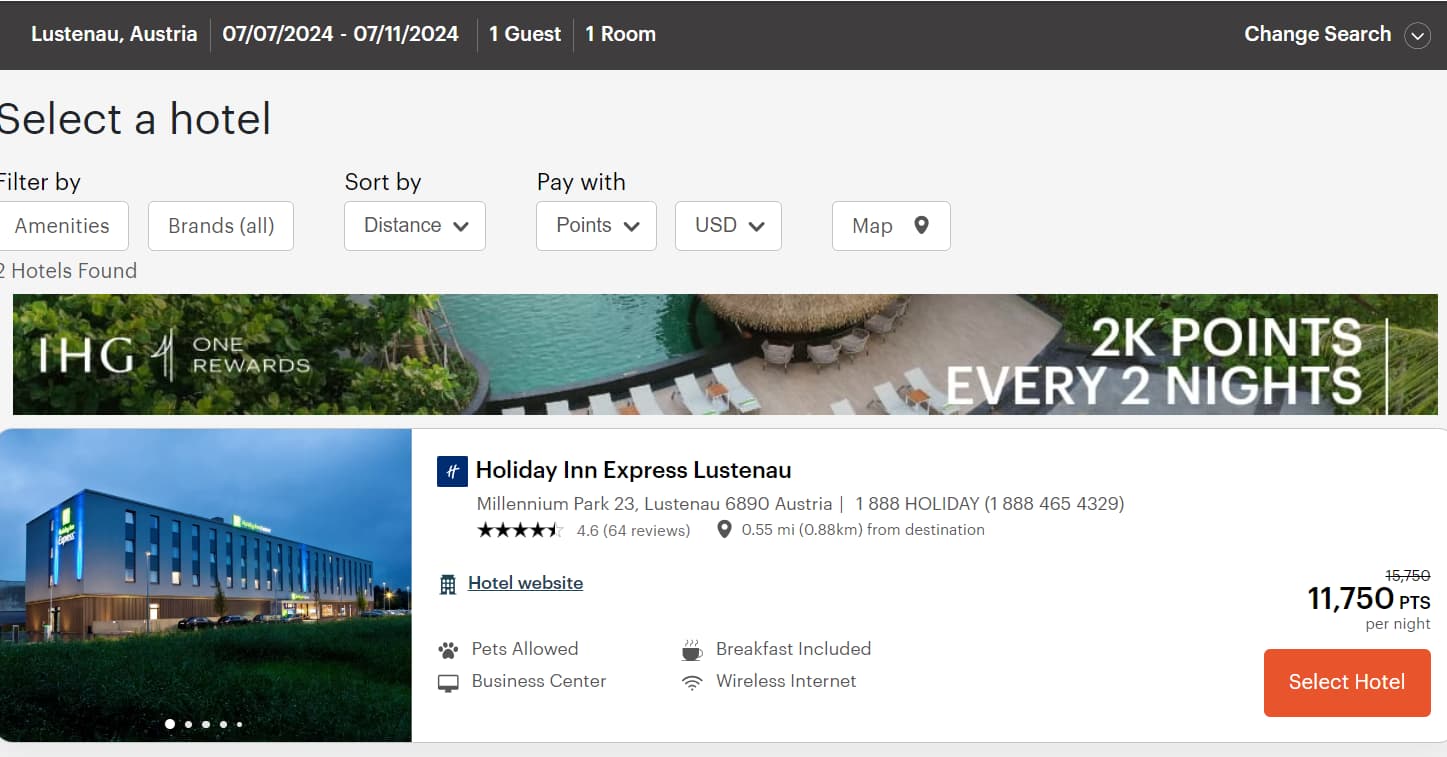
Task: Click the Breakfast Included amenity label
Action: tap(793, 649)
